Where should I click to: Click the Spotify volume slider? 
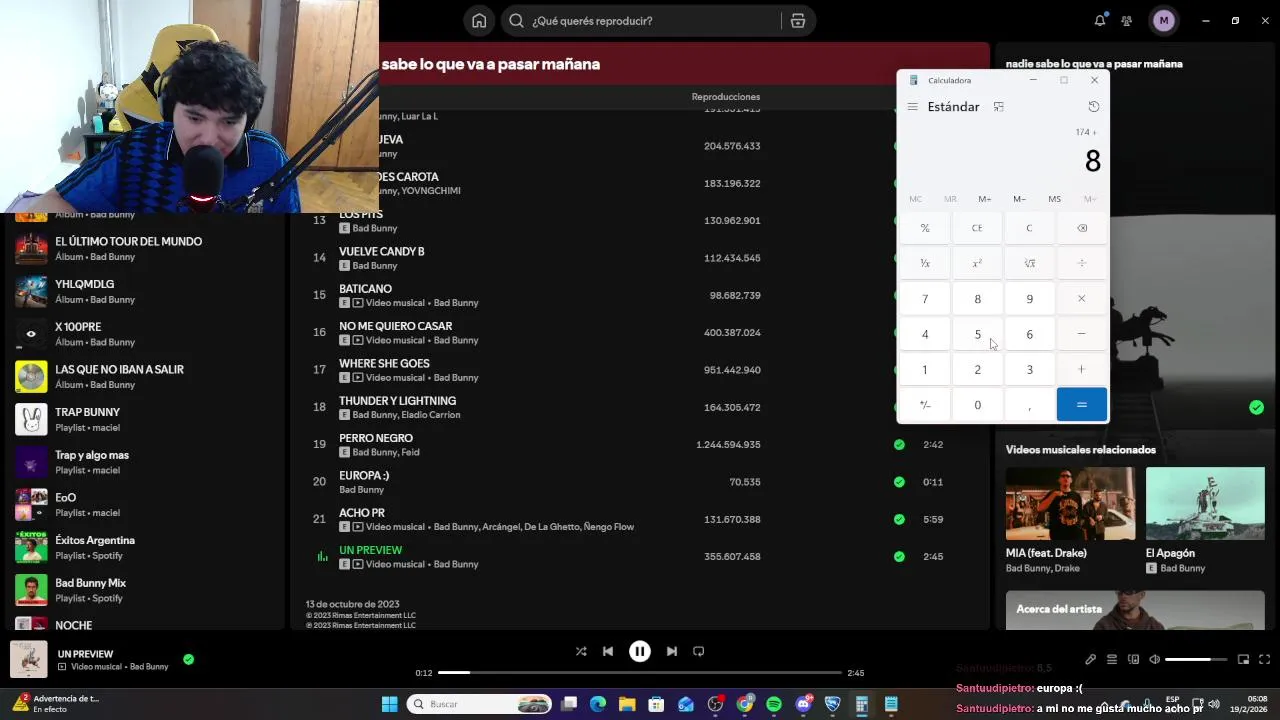tap(1196, 660)
